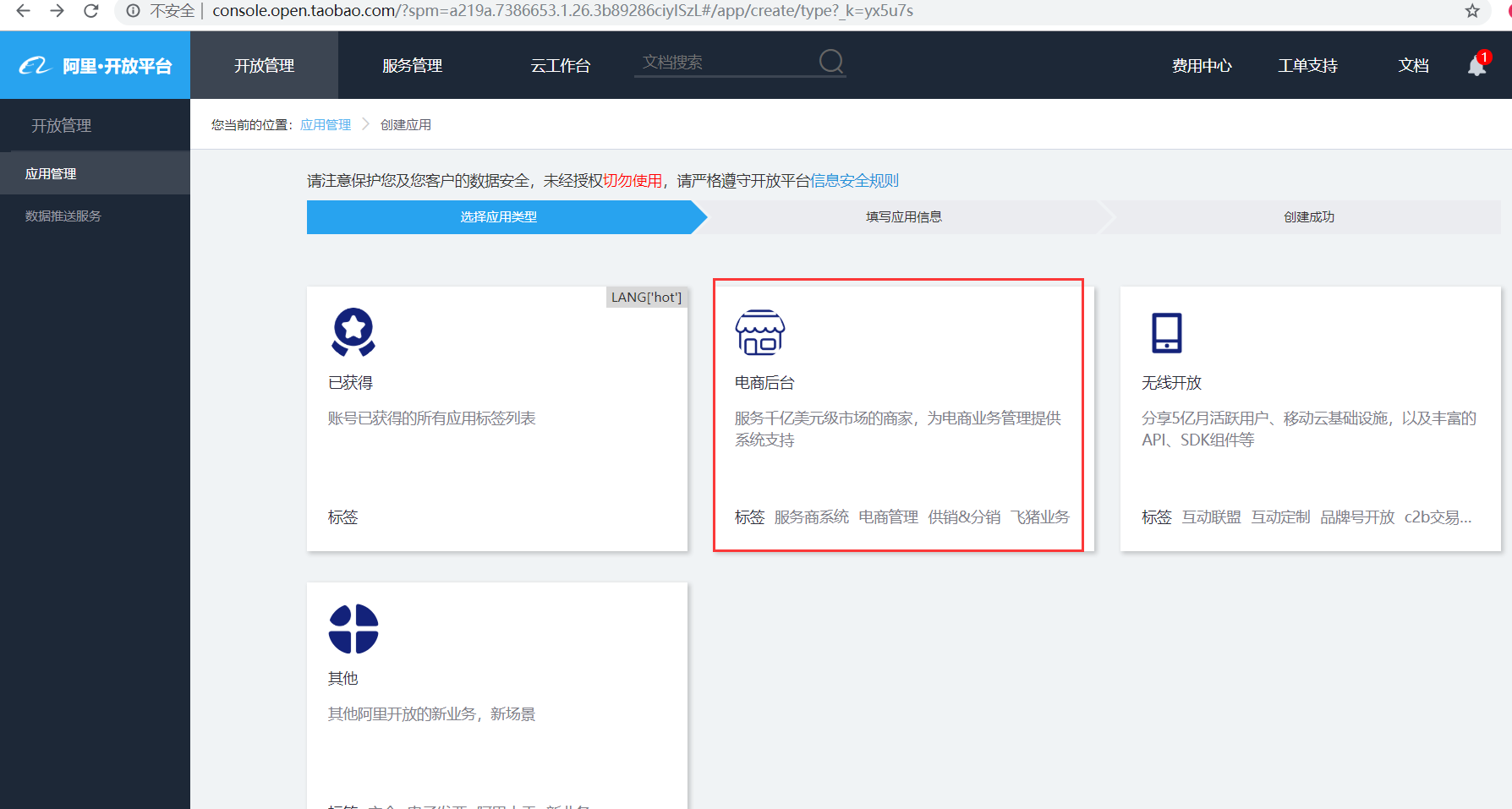The image size is (1512, 809).
Task: Open the 云工作台 top menu
Action: [x=560, y=65]
